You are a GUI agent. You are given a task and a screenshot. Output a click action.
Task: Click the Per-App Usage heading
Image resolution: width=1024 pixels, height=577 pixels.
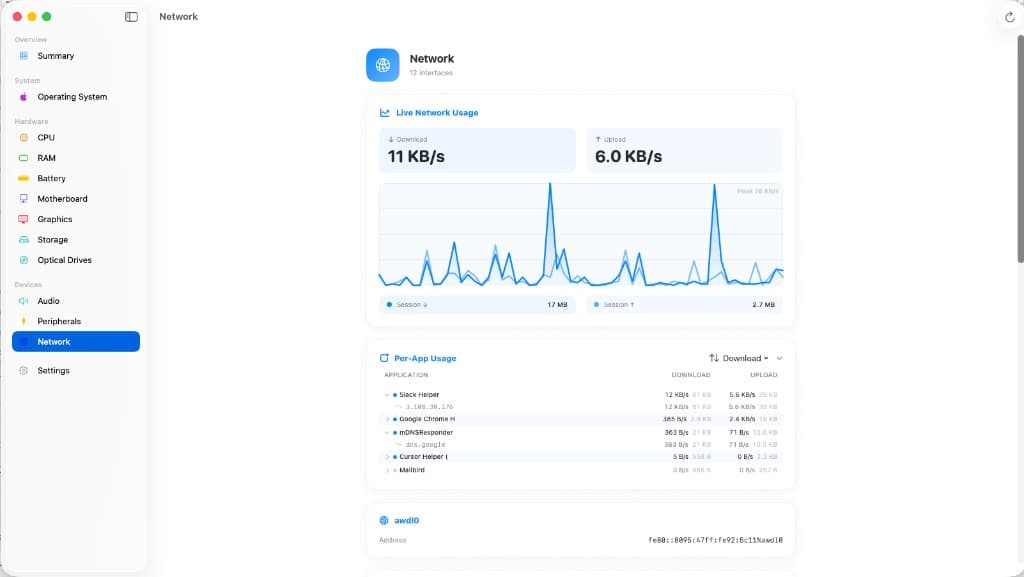[x=425, y=358]
